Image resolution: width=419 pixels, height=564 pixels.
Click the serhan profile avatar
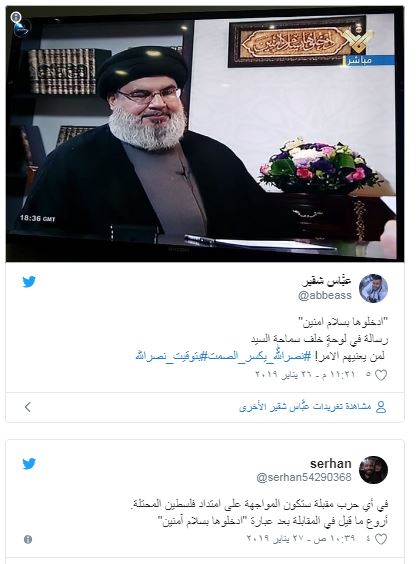click(373, 470)
